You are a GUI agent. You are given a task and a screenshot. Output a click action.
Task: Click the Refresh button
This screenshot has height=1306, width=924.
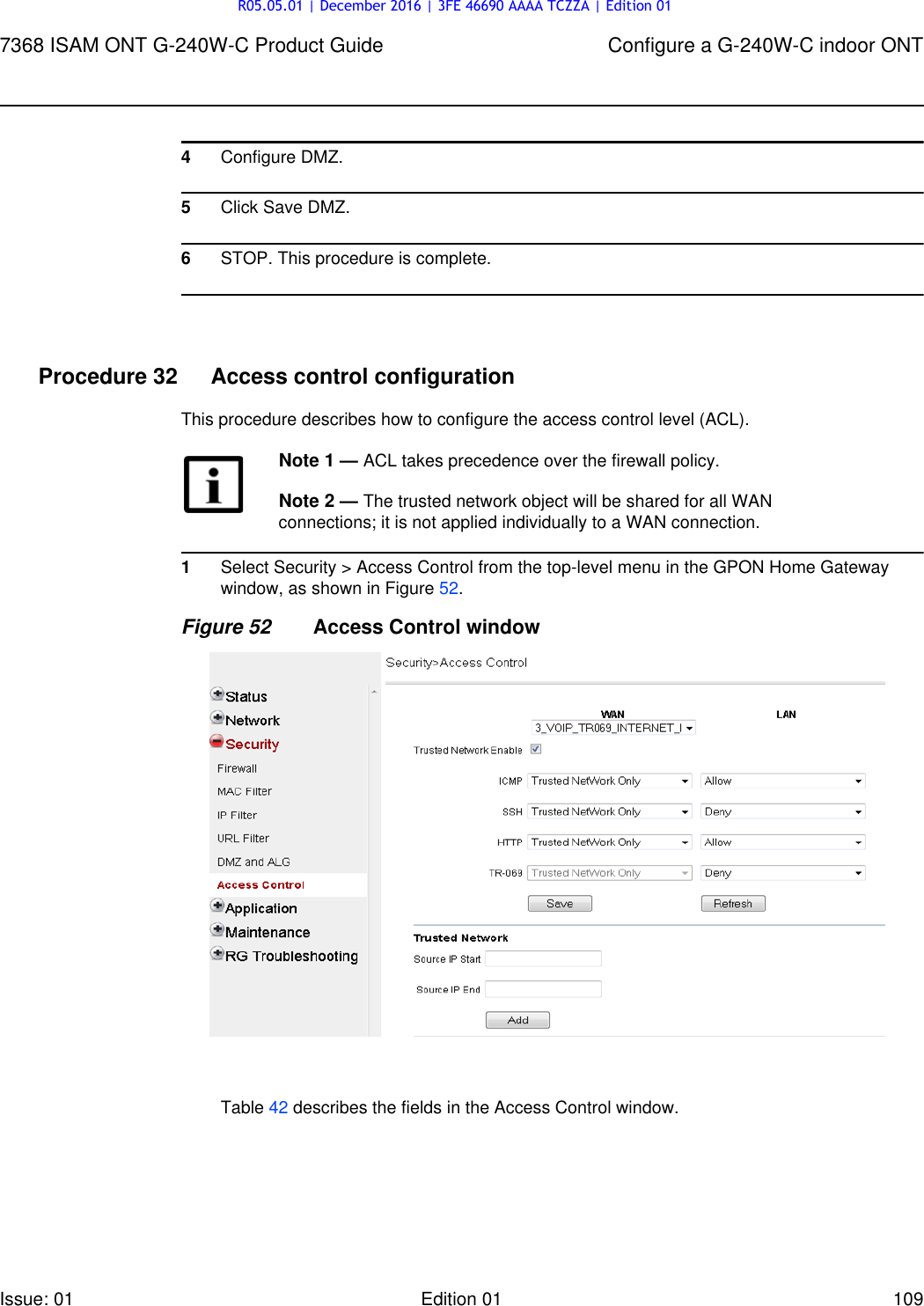pos(732,902)
